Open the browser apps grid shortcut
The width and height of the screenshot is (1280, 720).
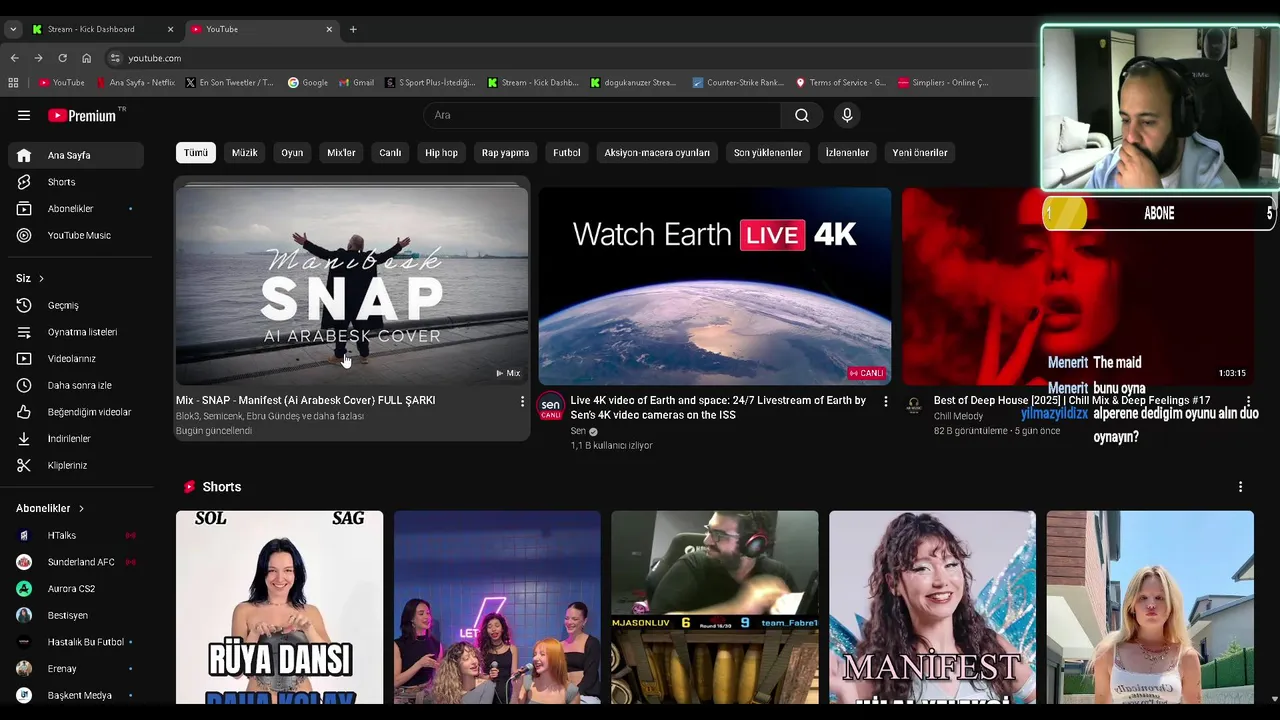click(x=13, y=83)
